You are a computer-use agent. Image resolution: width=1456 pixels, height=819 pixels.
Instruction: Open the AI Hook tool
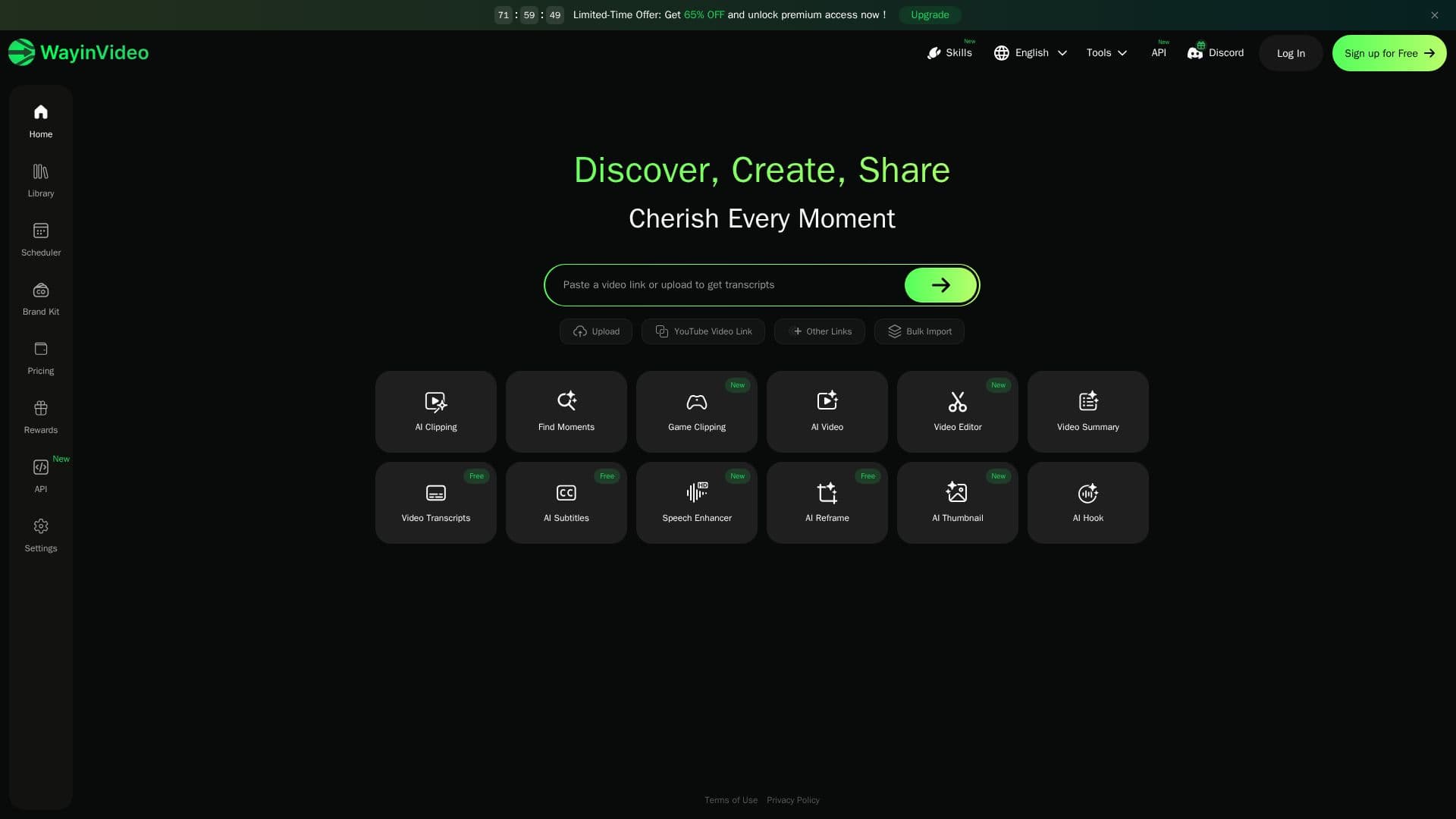pyautogui.click(x=1087, y=502)
